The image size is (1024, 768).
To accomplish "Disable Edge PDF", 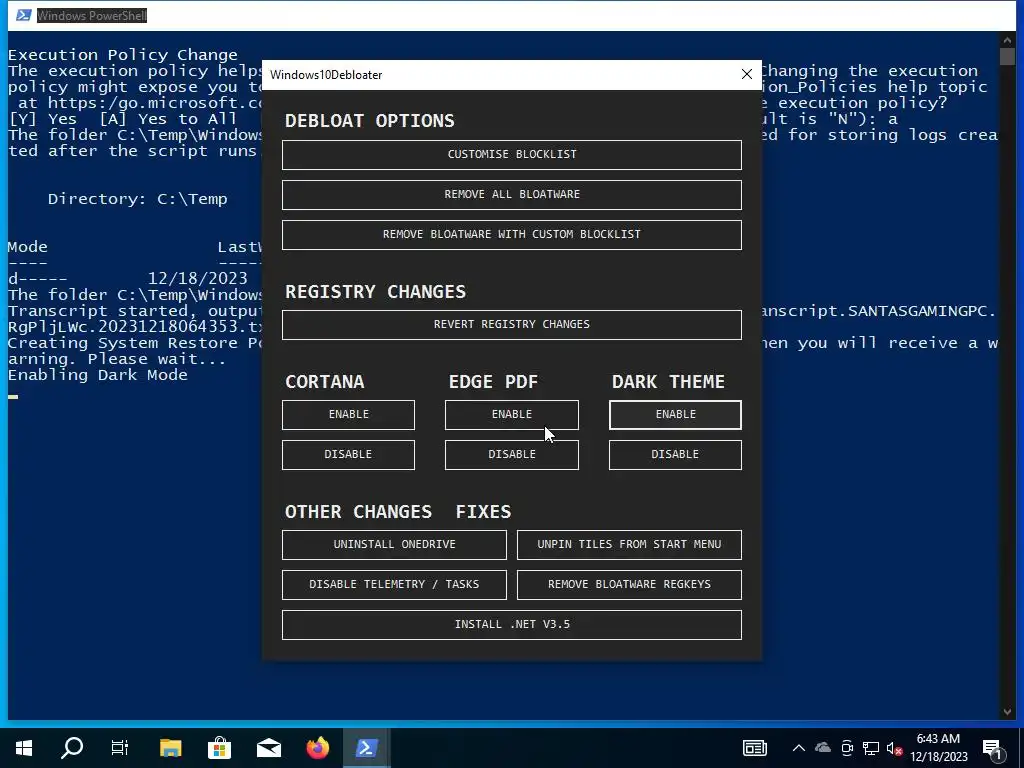I will [x=511, y=455].
